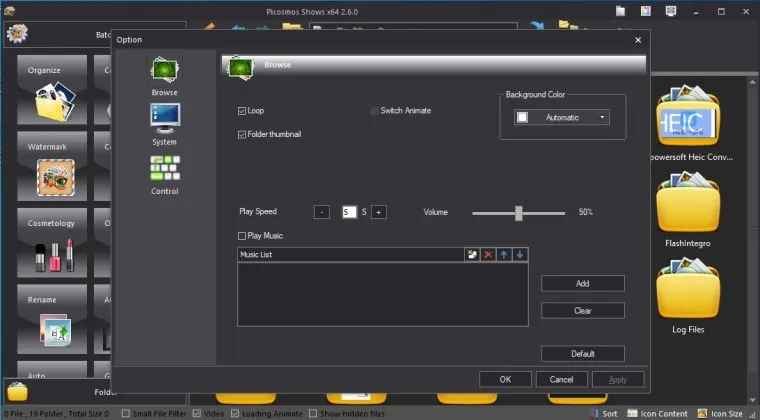Move music item down with the down arrow
The image size is (760, 420).
click(520, 255)
